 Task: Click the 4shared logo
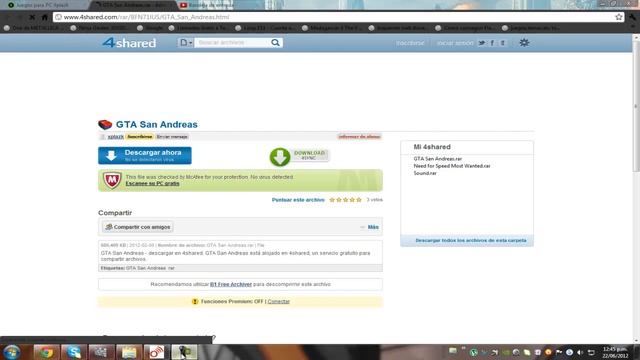129,42
